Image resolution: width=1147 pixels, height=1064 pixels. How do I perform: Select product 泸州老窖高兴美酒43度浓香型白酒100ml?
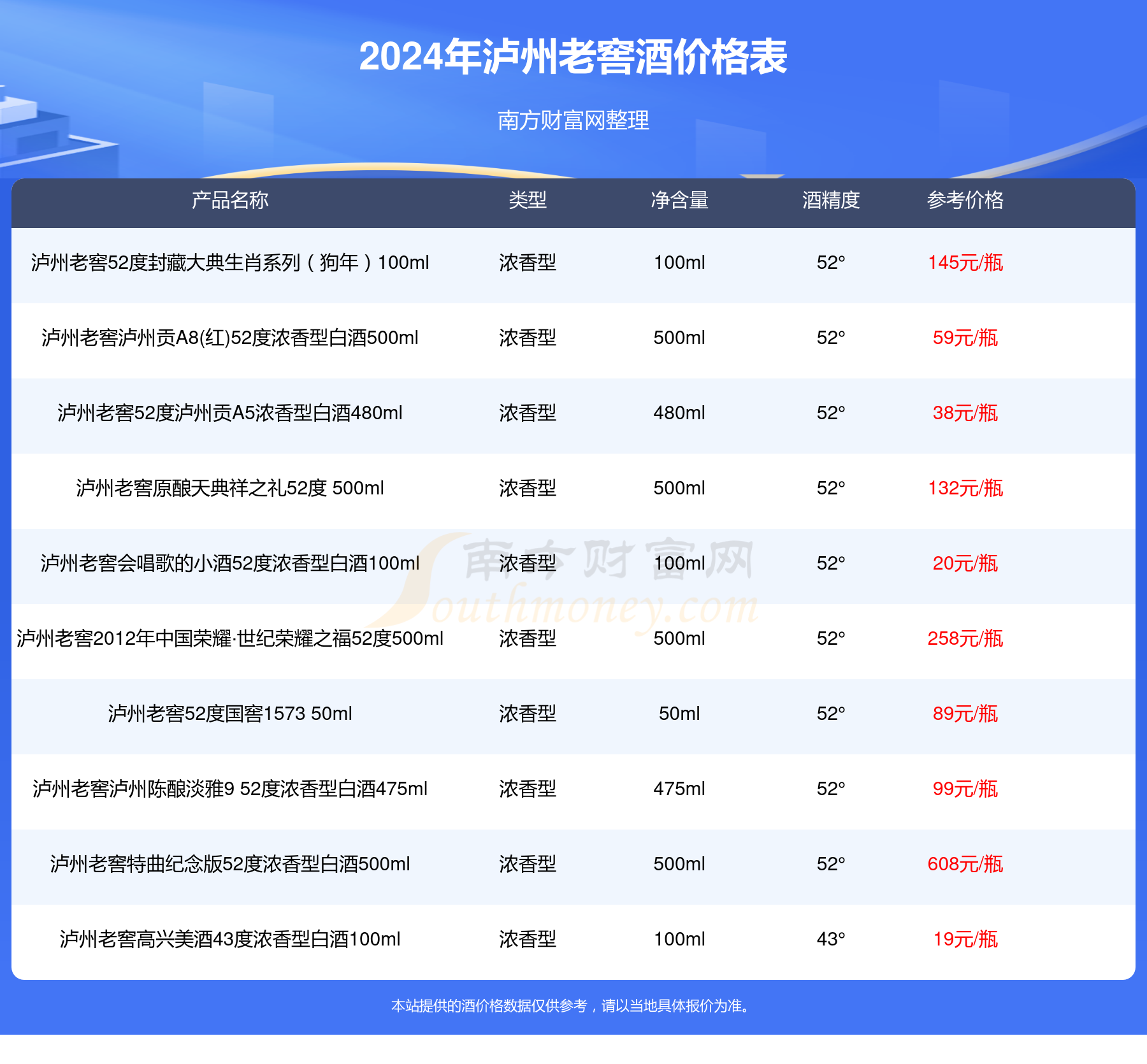[230, 939]
